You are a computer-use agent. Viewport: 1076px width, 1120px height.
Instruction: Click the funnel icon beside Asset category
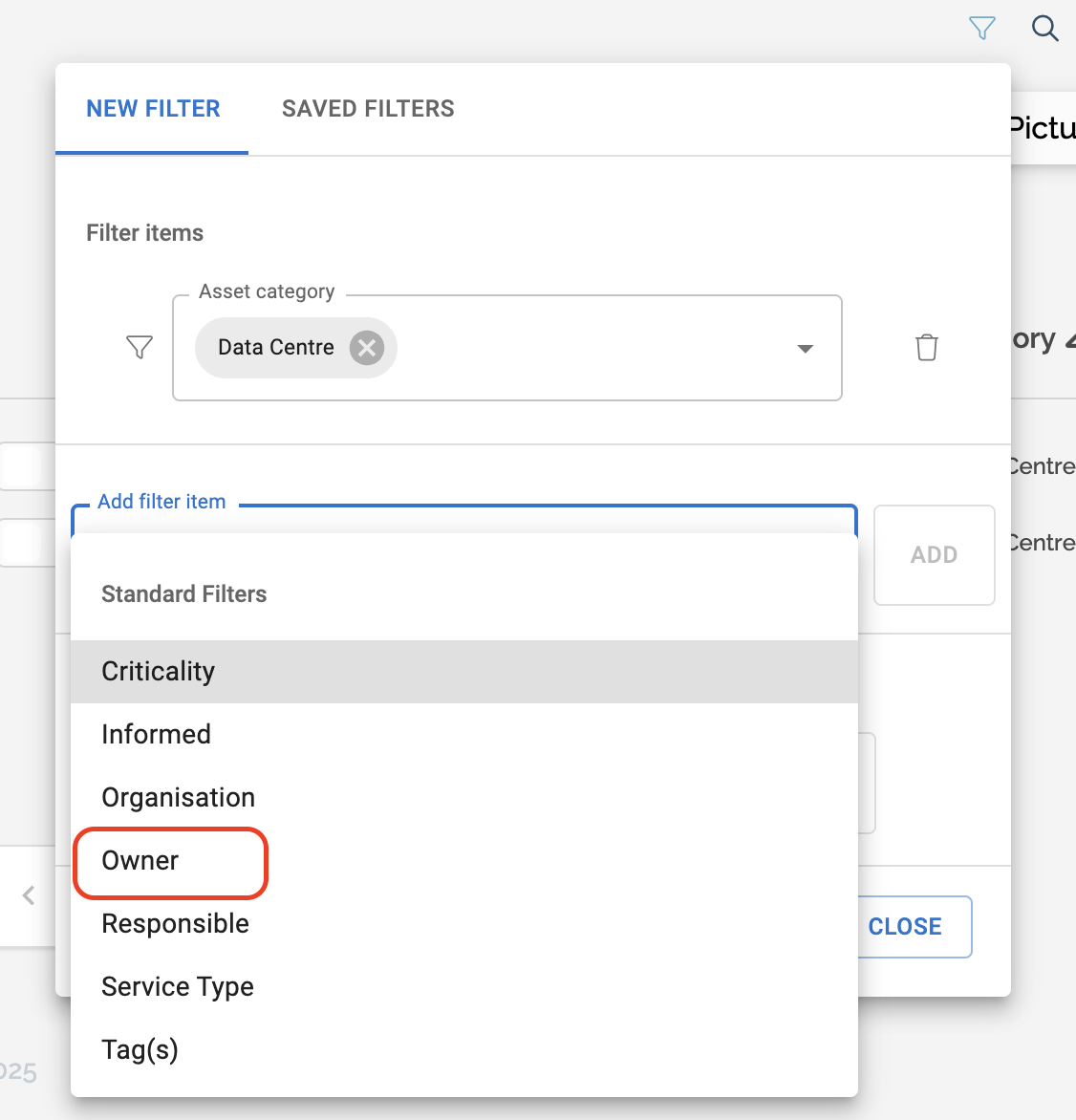click(x=140, y=347)
